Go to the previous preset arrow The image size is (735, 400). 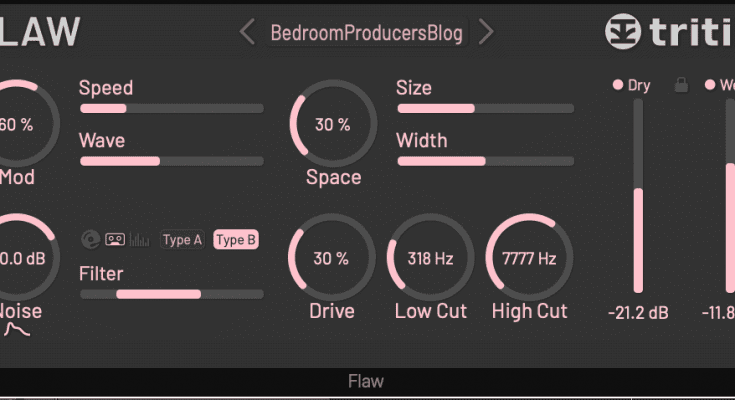point(247,33)
